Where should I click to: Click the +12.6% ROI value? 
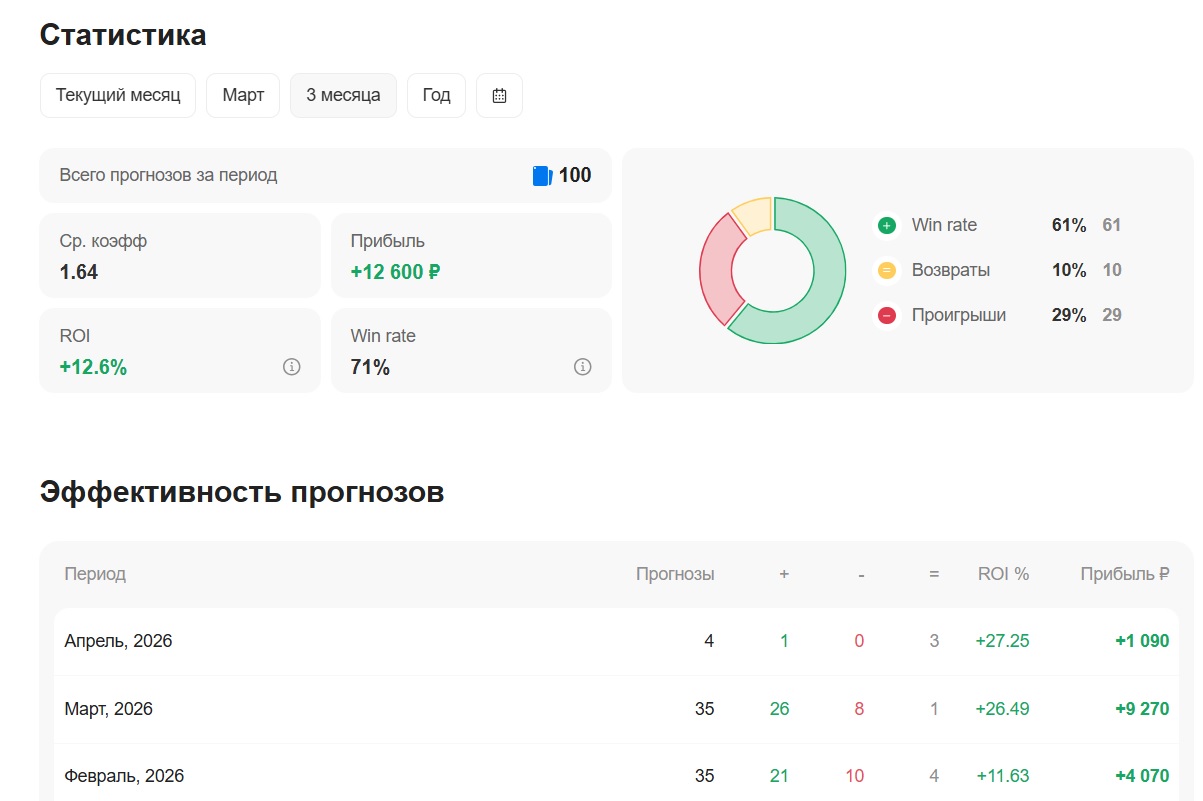click(x=93, y=367)
